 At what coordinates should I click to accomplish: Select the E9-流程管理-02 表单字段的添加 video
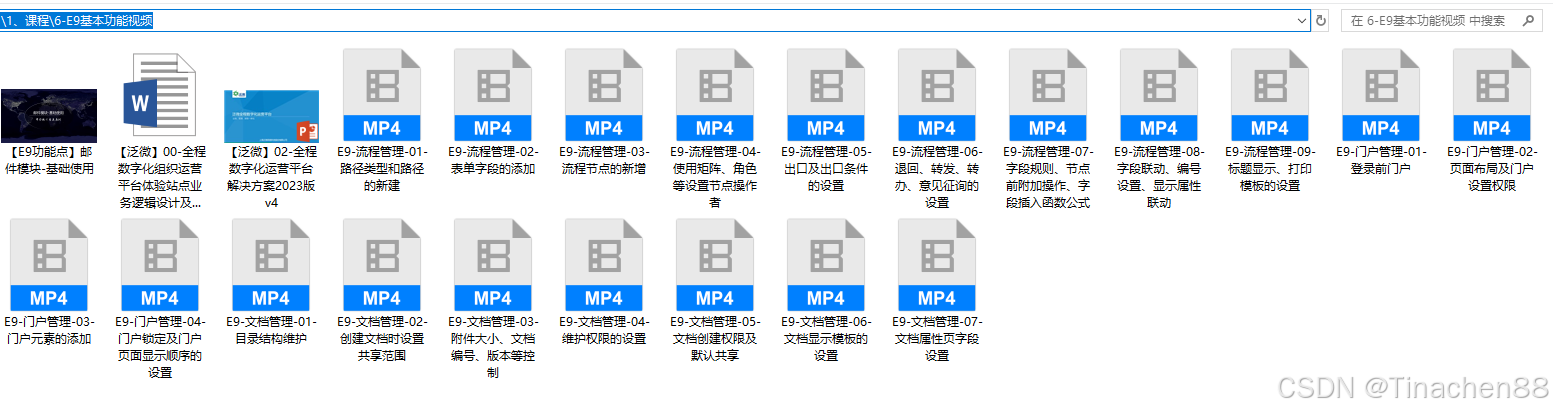(492, 95)
